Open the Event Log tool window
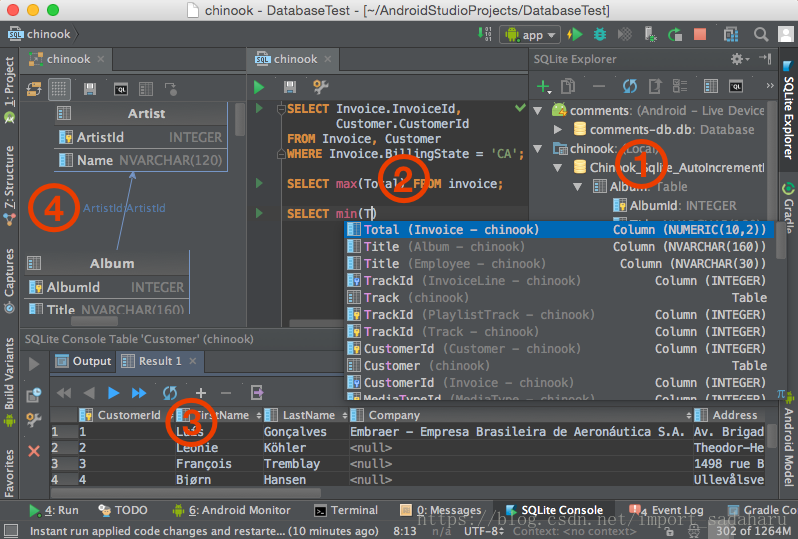The image size is (798, 539). point(666,510)
